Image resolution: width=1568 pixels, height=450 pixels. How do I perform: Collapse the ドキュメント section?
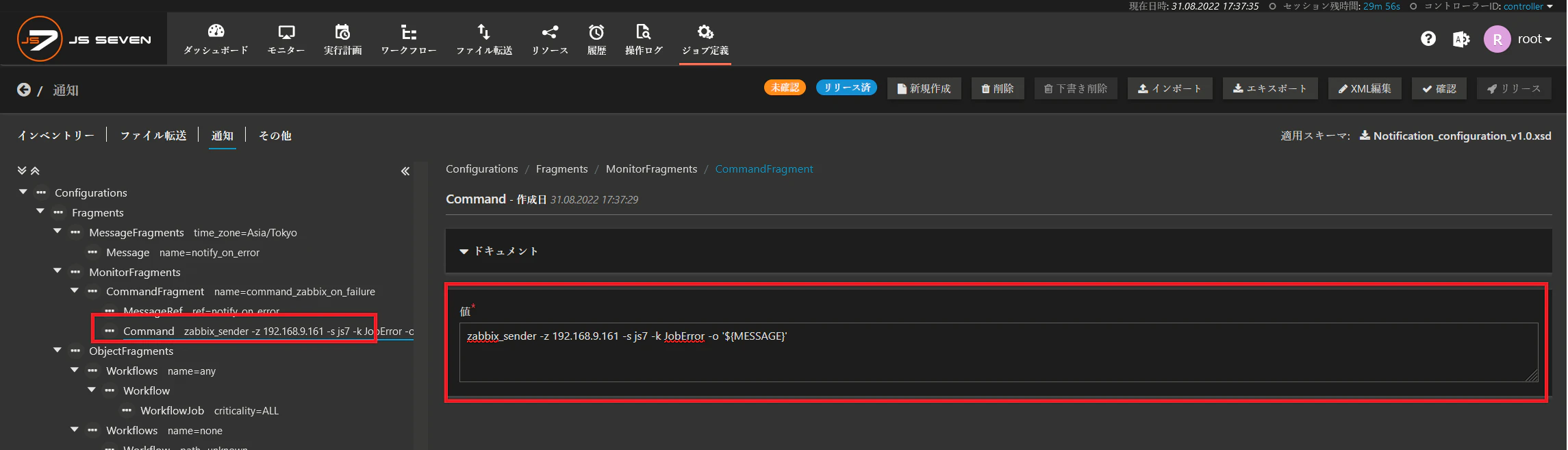[499, 251]
